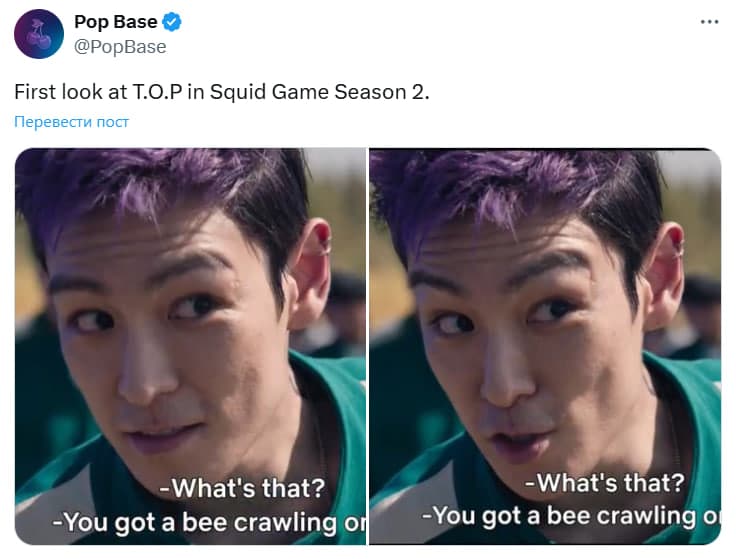Viewport: 736px width, 559px height.
Task: Open the left photo of the tweet
Action: coord(191,346)
